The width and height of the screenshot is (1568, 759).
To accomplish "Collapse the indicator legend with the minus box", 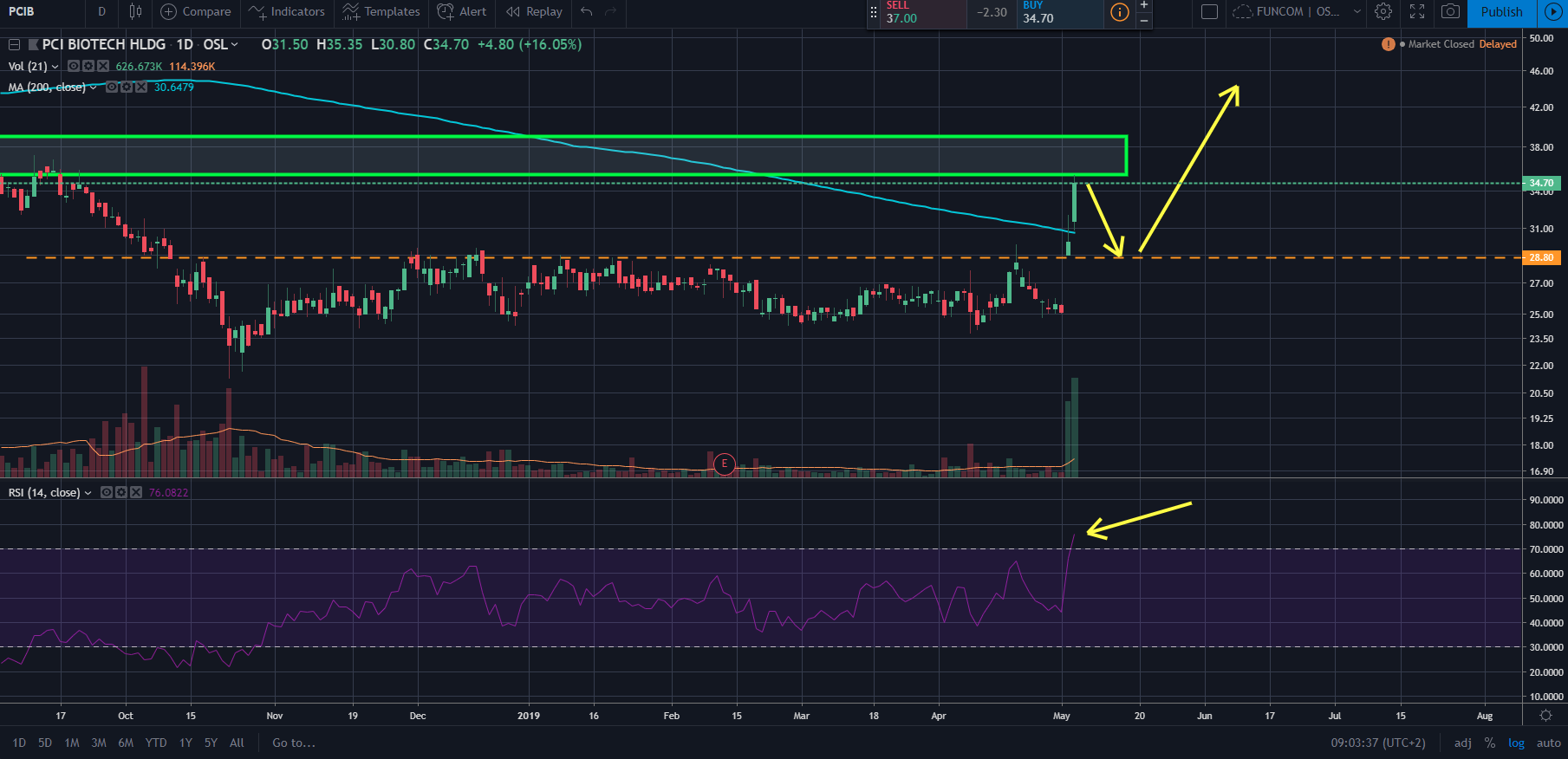I will (x=14, y=44).
